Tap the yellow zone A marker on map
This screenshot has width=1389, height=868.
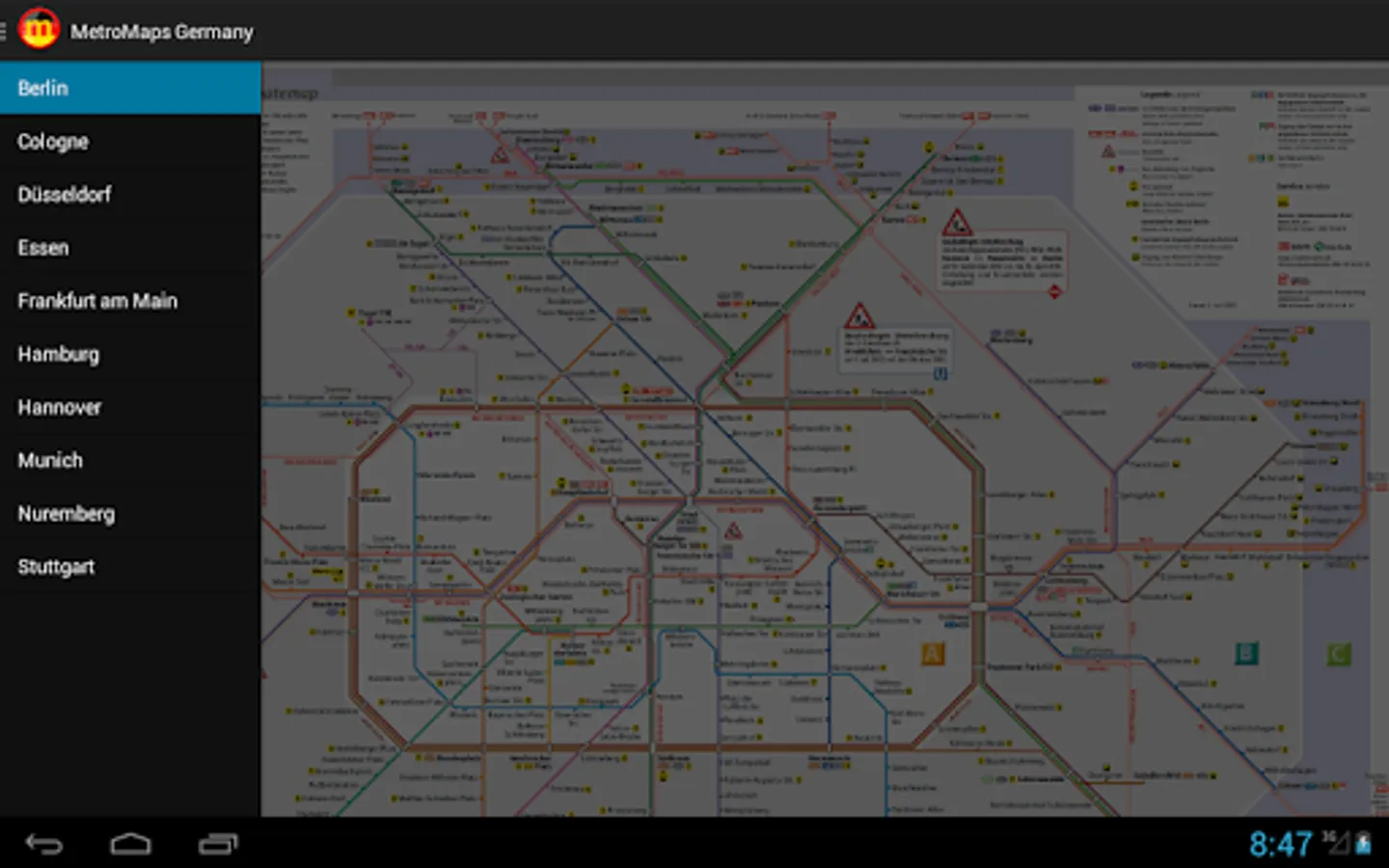point(932,655)
